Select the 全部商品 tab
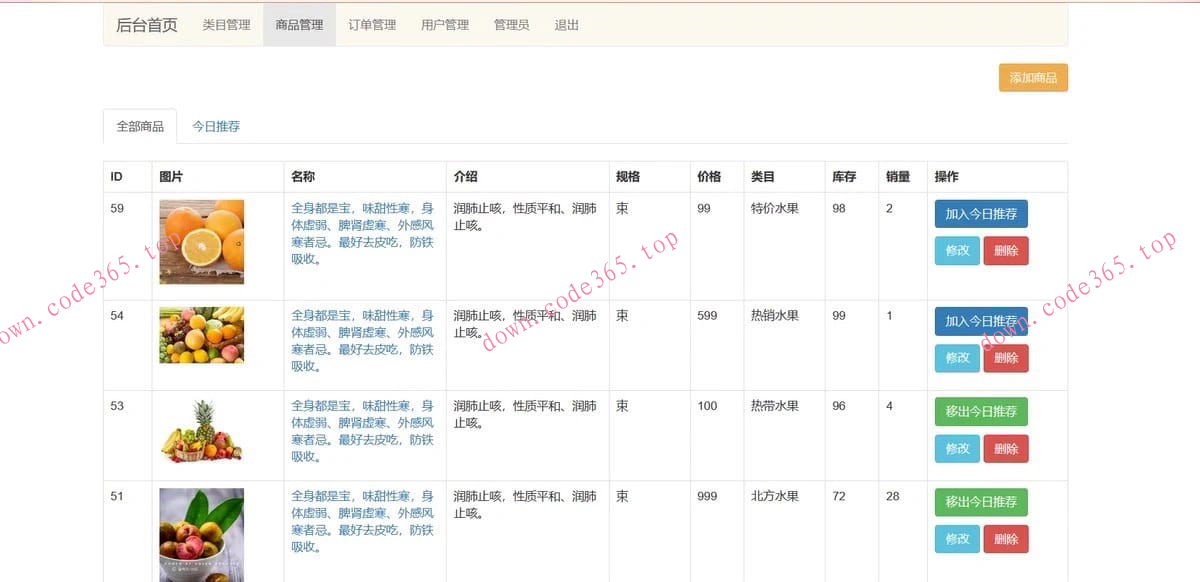 pyautogui.click(x=140, y=126)
